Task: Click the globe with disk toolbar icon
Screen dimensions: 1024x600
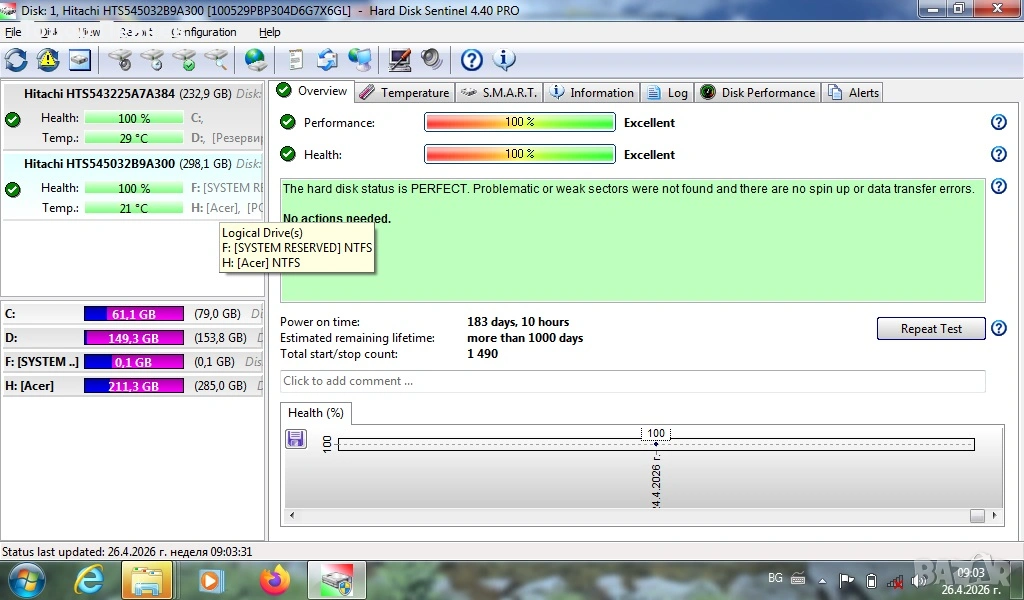Action: pos(255,60)
